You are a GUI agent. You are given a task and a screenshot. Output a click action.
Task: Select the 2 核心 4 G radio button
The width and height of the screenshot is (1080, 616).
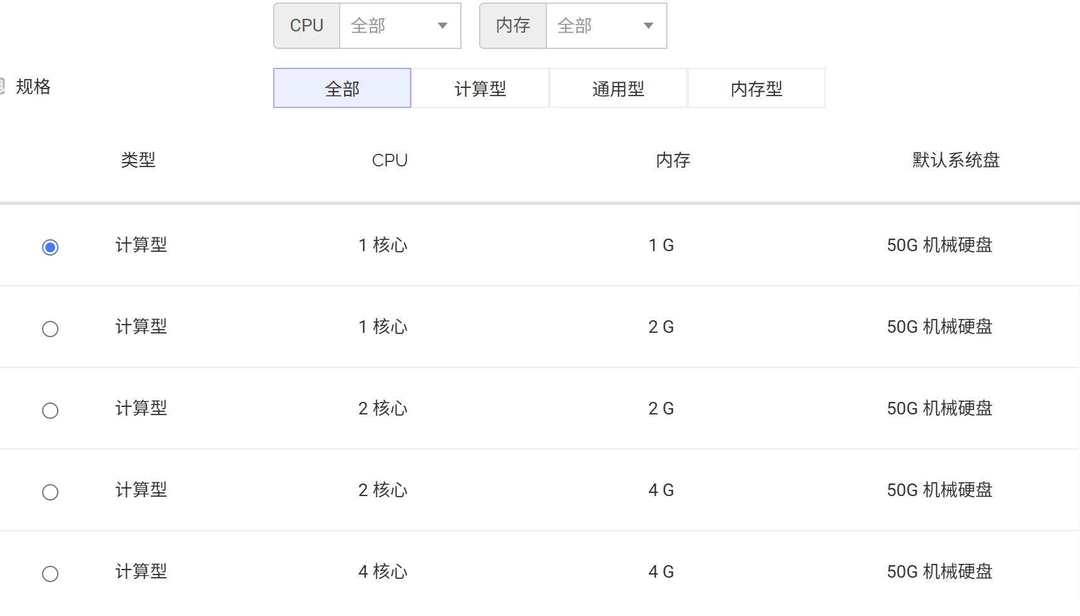[x=50, y=492]
